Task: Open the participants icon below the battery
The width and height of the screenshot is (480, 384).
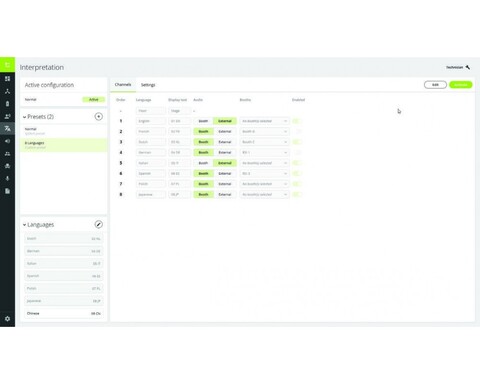Action: (x=7, y=116)
